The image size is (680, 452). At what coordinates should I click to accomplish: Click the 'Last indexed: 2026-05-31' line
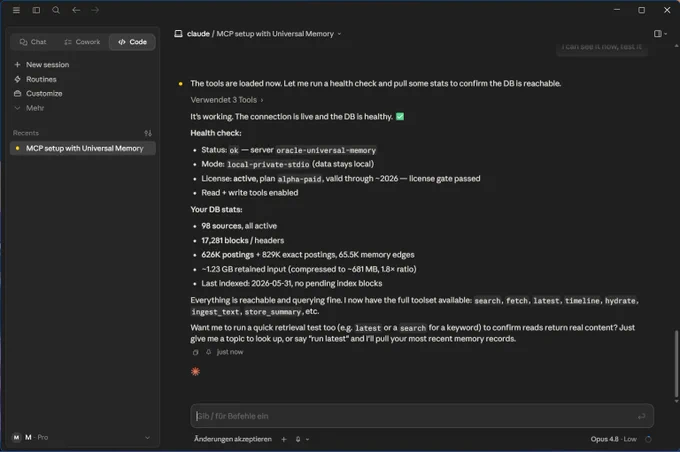click(x=291, y=283)
